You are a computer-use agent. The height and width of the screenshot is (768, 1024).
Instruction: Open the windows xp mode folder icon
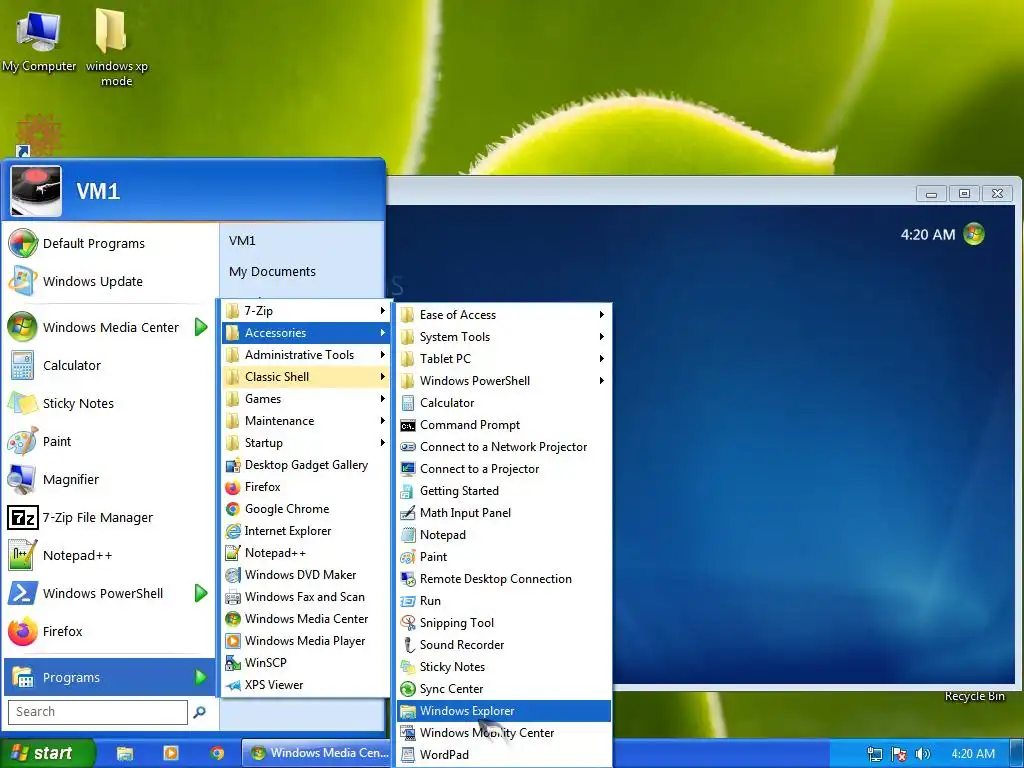coord(116,47)
